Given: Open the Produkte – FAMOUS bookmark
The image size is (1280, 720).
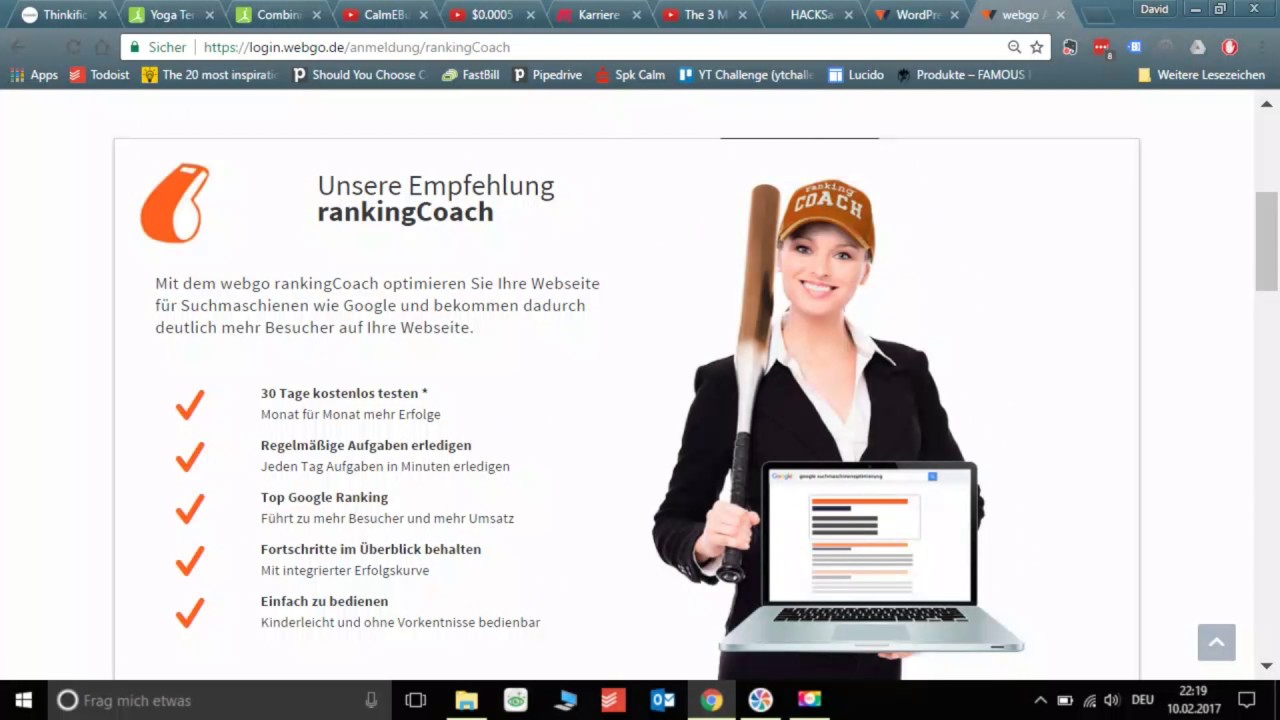Looking at the screenshot, I should coord(961,75).
